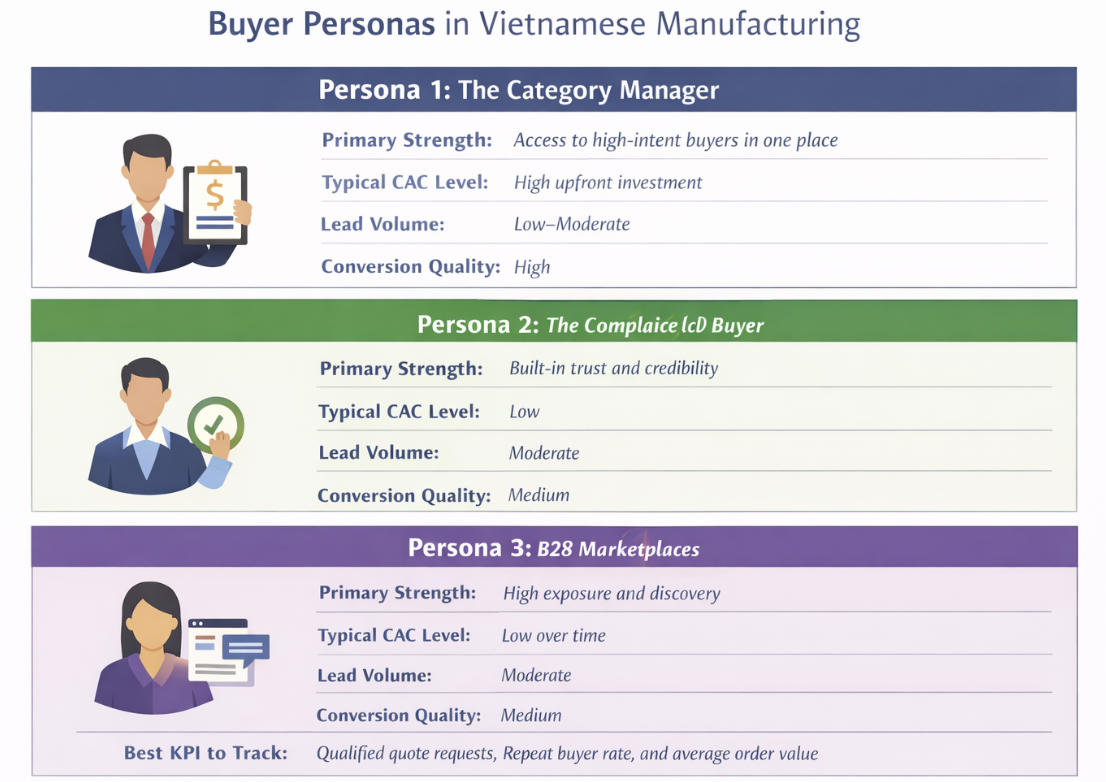Click the dollar sign clipboard icon
This screenshot has width=1106, height=782.
[x=216, y=202]
